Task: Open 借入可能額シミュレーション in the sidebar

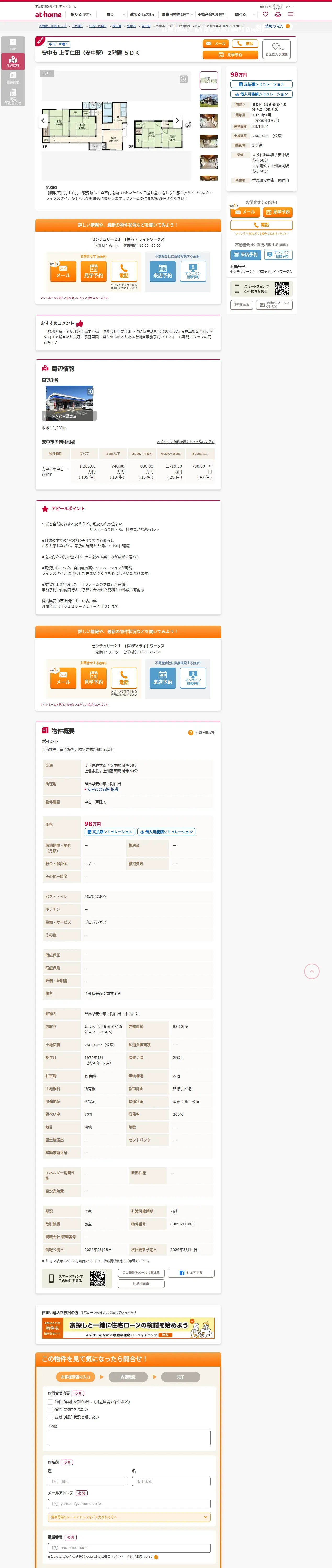Action: pos(261,94)
